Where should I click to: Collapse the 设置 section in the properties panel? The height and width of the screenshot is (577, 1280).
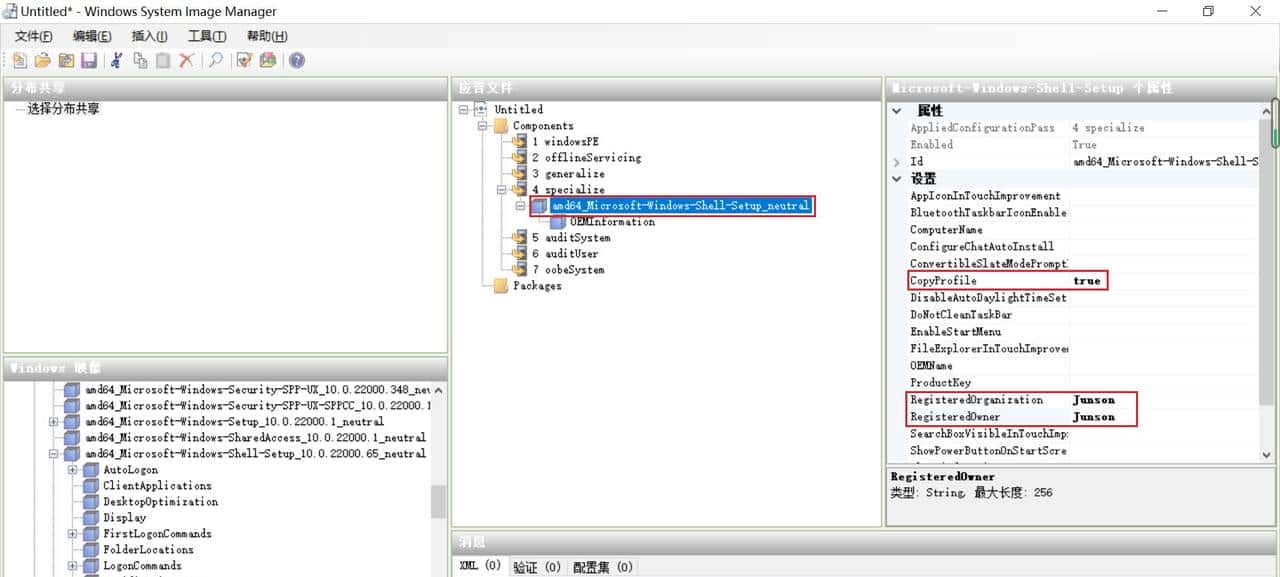tap(897, 178)
